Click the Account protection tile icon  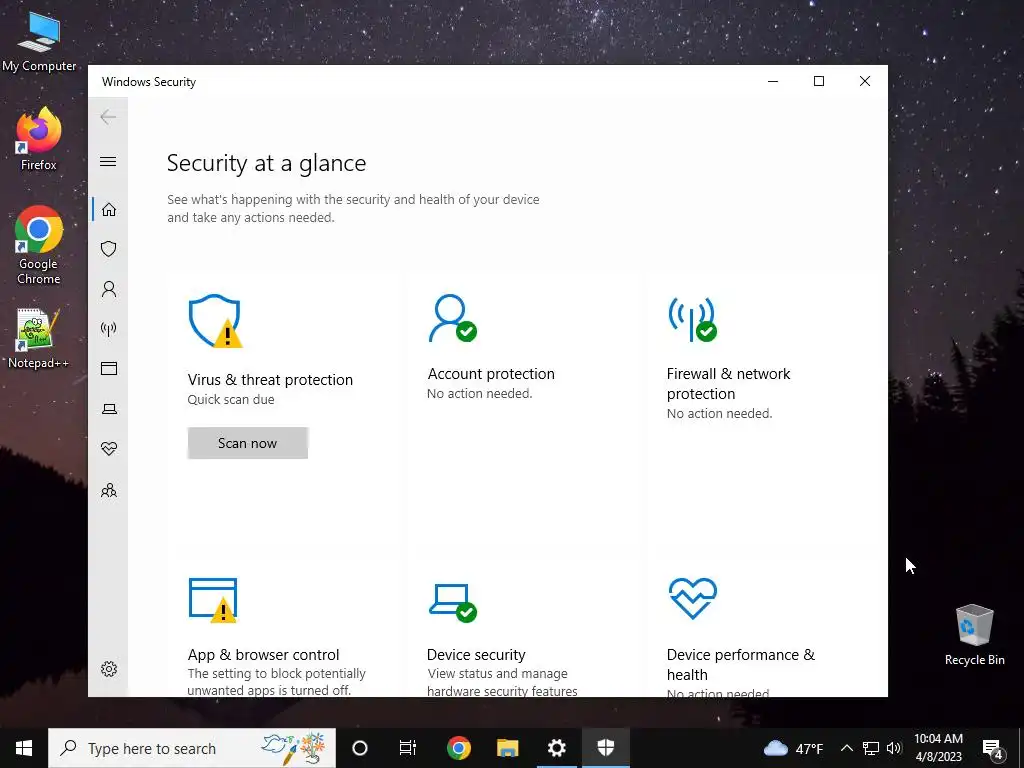pos(453,319)
